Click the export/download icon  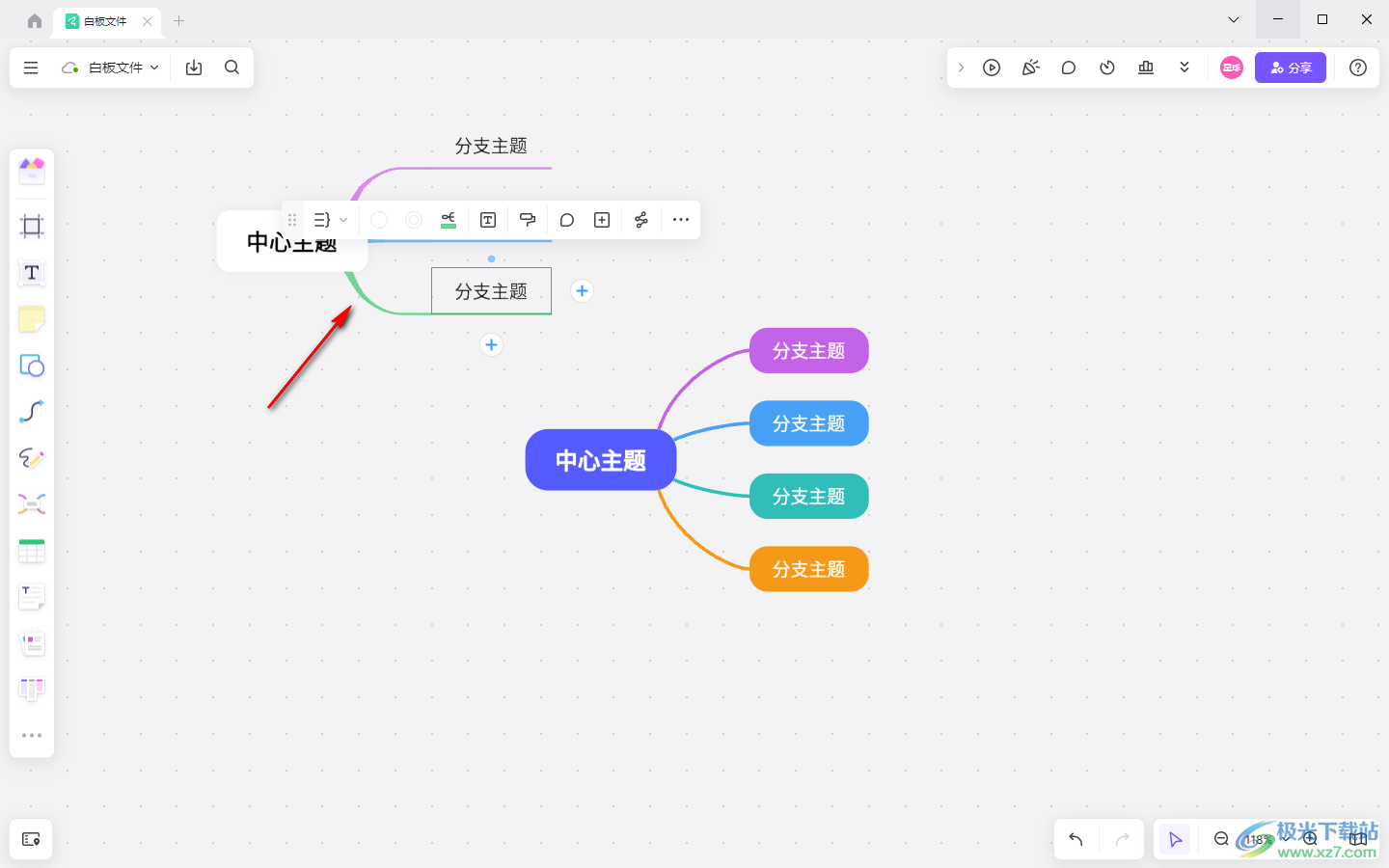(x=194, y=68)
